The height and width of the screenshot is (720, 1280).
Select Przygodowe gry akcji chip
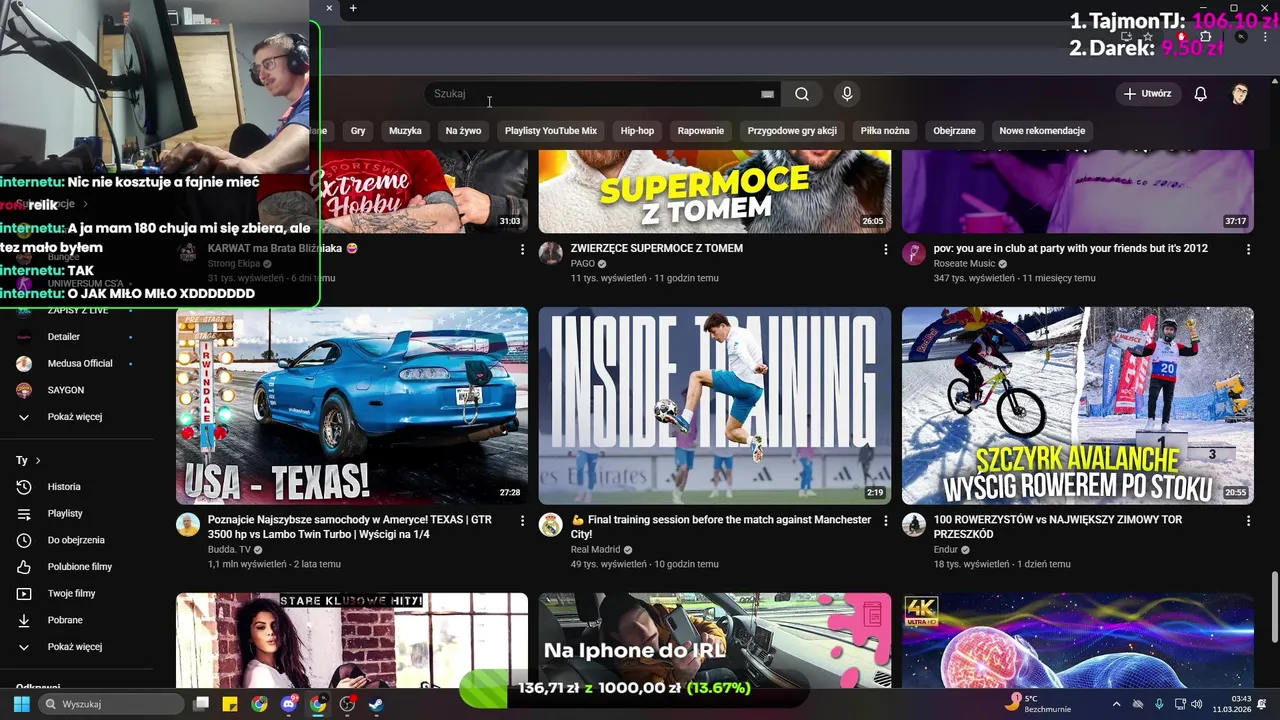point(792,131)
